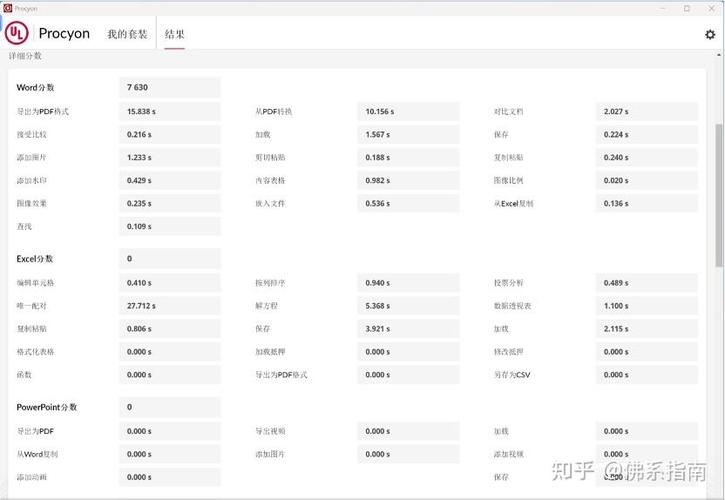Click the 从PDF转换 label
Image resolution: width=725 pixels, height=500 pixels.
274,111
